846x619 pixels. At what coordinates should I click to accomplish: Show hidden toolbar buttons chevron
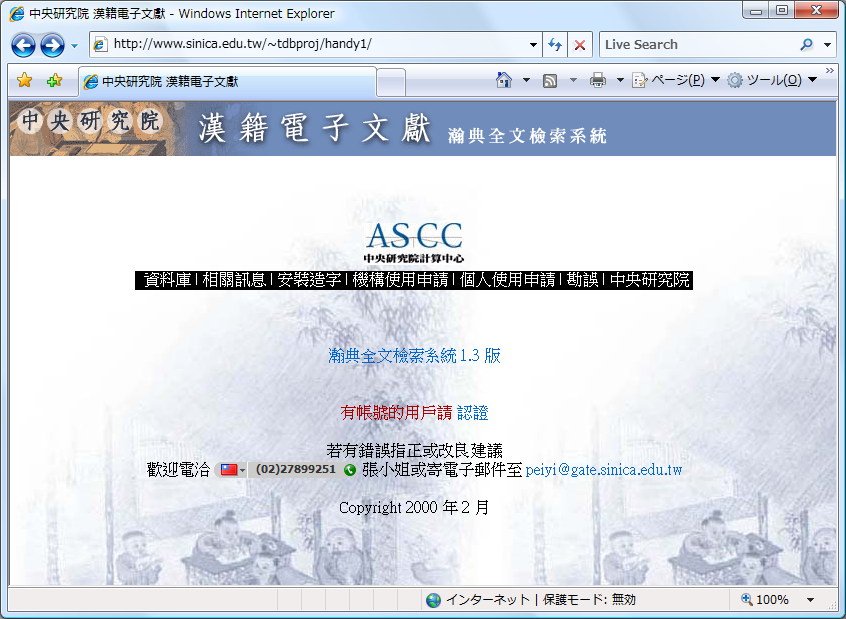pos(829,71)
